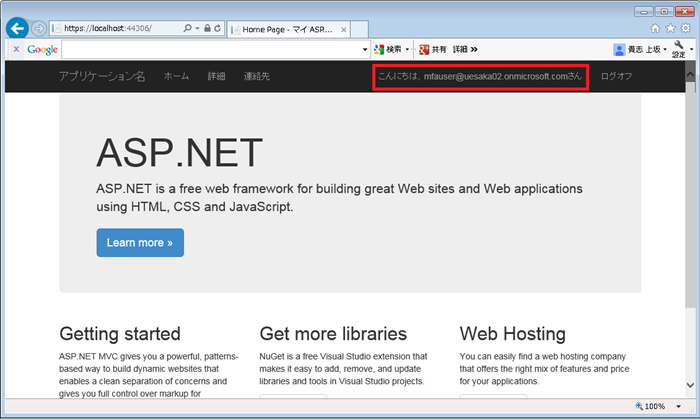Click the Google+ 共有 share button
The height and width of the screenshot is (419, 700).
[433, 50]
